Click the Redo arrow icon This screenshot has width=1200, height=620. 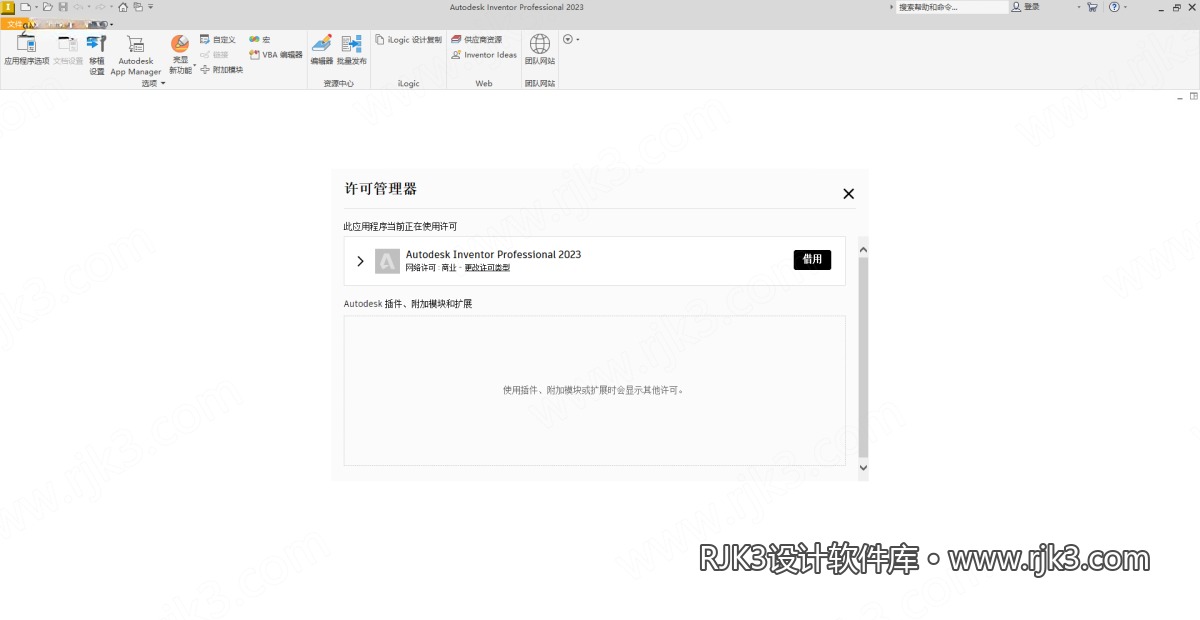click(x=100, y=7)
